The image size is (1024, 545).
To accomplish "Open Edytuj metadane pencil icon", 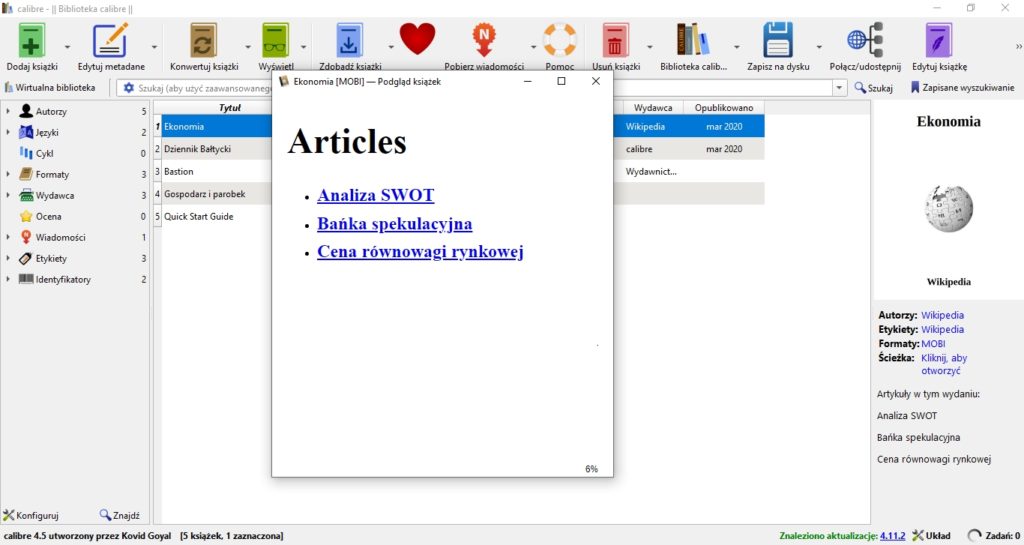I will 110,40.
